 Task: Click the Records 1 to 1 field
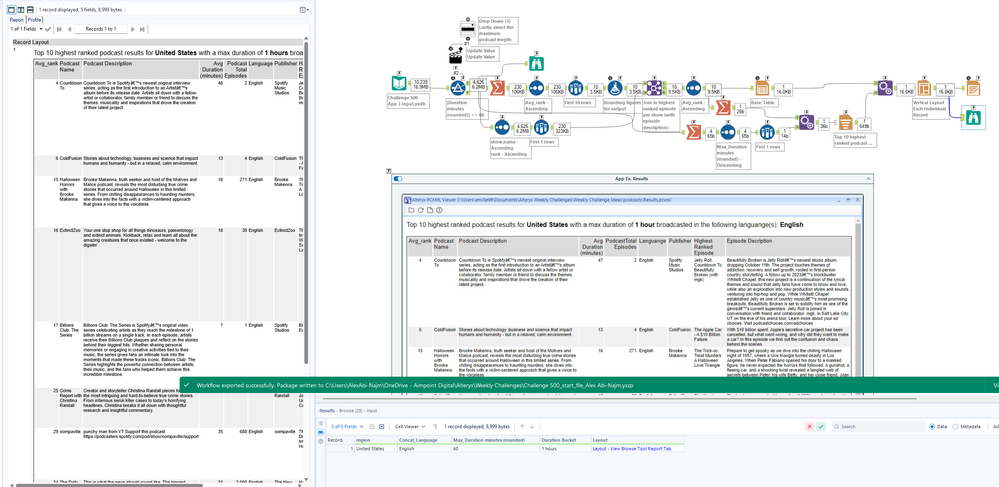point(101,29)
